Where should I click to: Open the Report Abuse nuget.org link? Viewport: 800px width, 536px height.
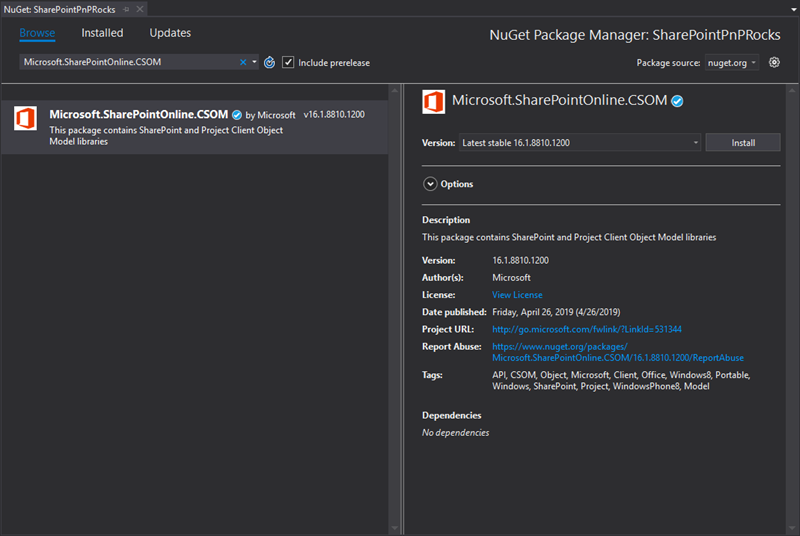click(617, 352)
